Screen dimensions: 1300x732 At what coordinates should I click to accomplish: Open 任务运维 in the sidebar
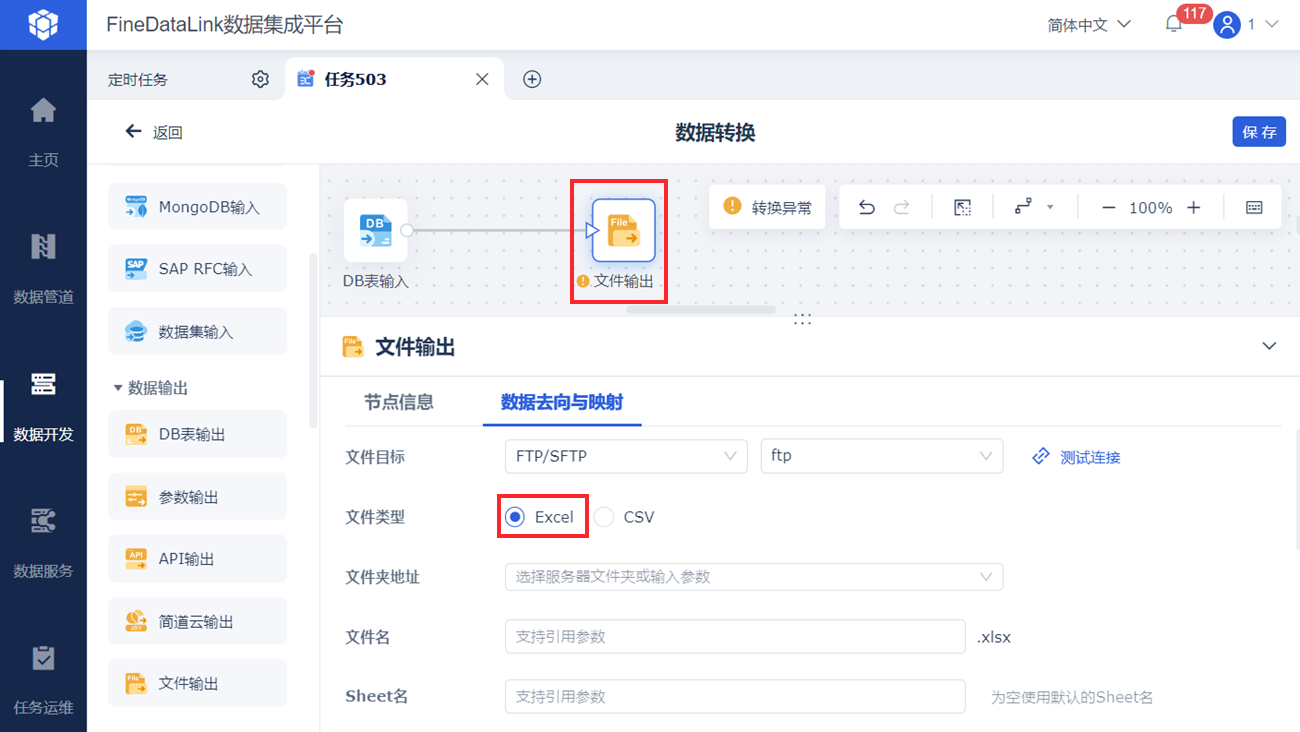(43, 680)
